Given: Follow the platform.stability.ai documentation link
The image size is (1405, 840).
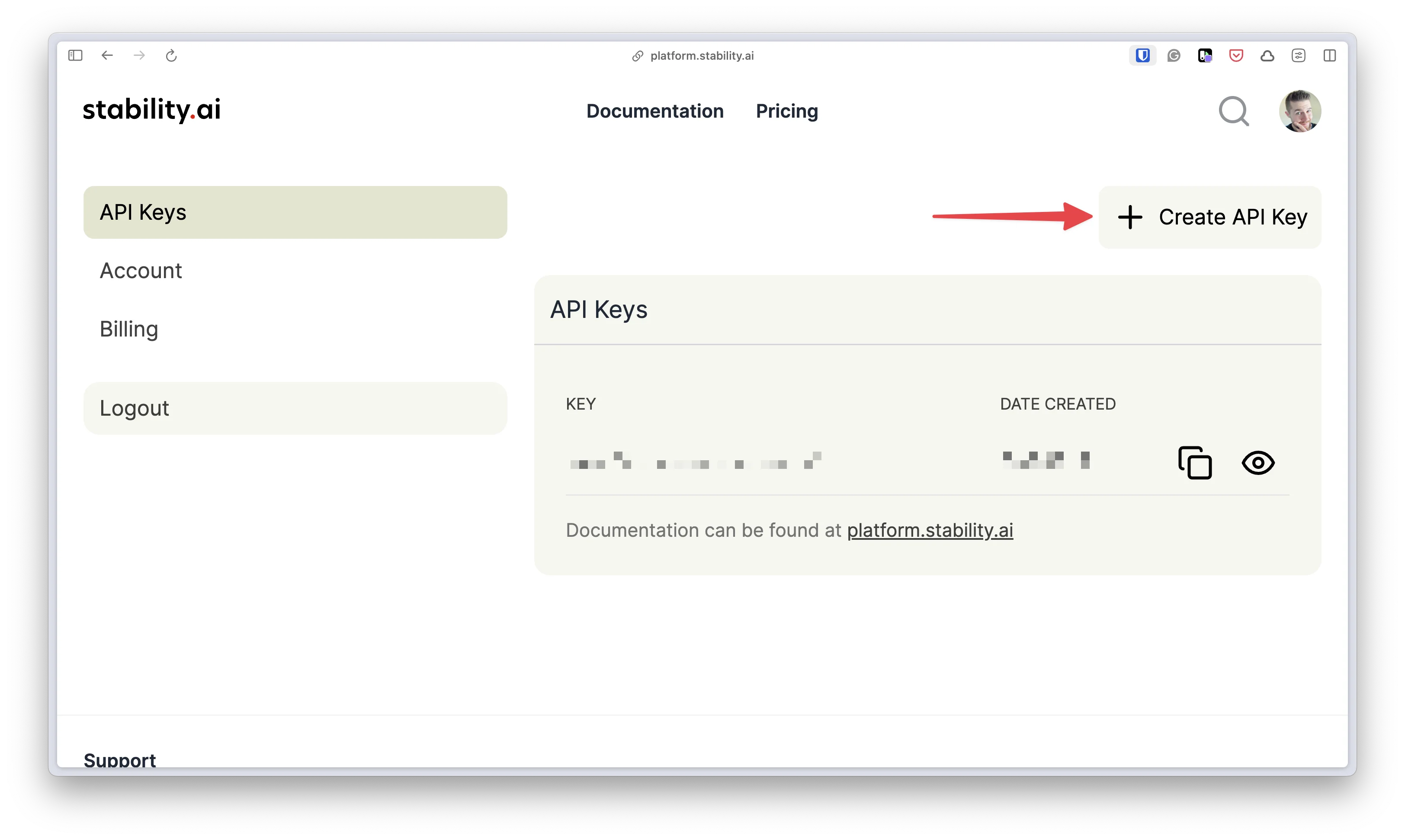Looking at the screenshot, I should pyautogui.click(x=930, y=530).
